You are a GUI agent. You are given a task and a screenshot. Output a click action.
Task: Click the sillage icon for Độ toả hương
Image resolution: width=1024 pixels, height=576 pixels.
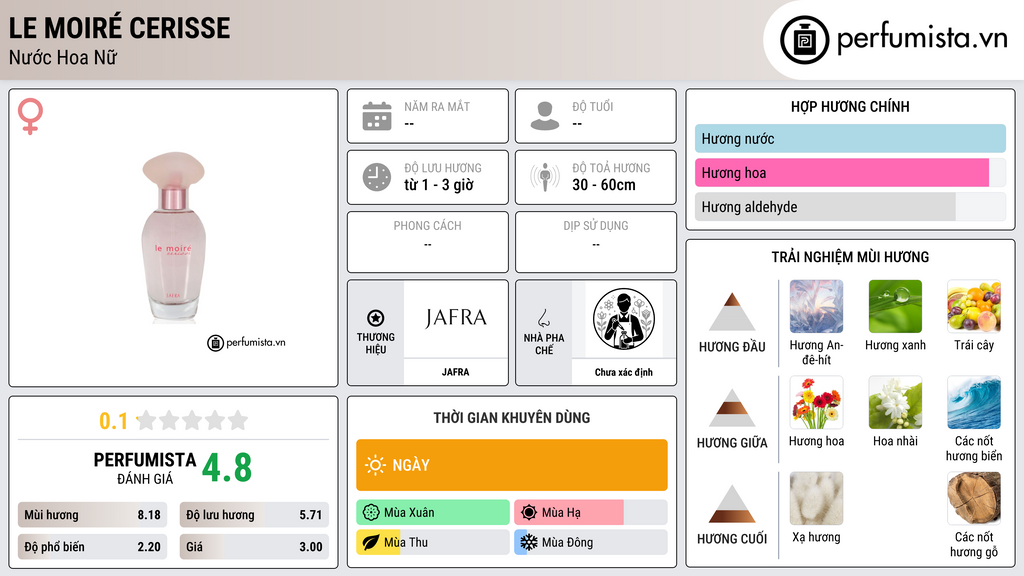[545, 177]
